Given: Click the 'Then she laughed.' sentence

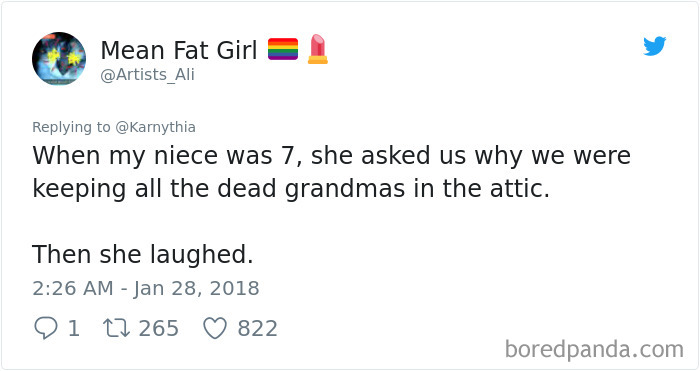Looking at the screenshot, I should point(143,255).
